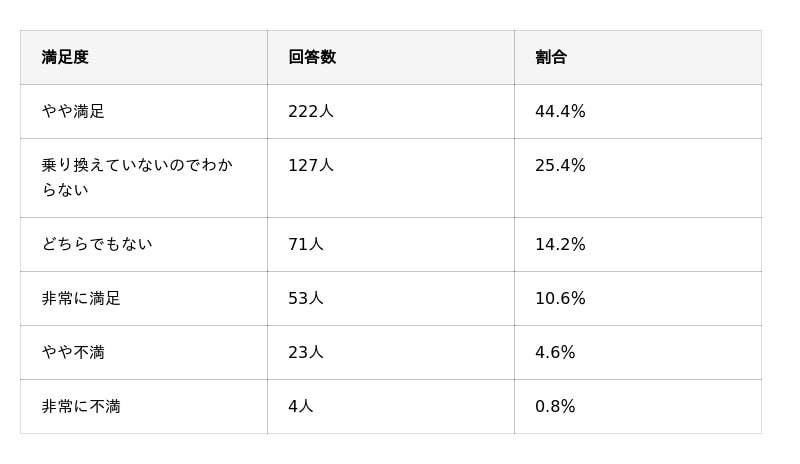The image size is (800, 464).
Task: Select the 0.8% cell
Action: (x=555, y=406)
